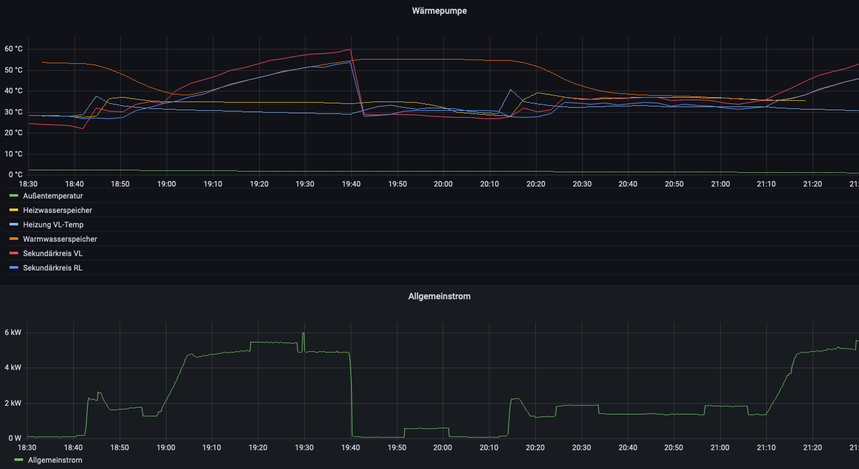The height and width of the screenshot is (469, 859).
Task: Click the 19:40 time label in Wärmepumpe chart
Action: 351,184
